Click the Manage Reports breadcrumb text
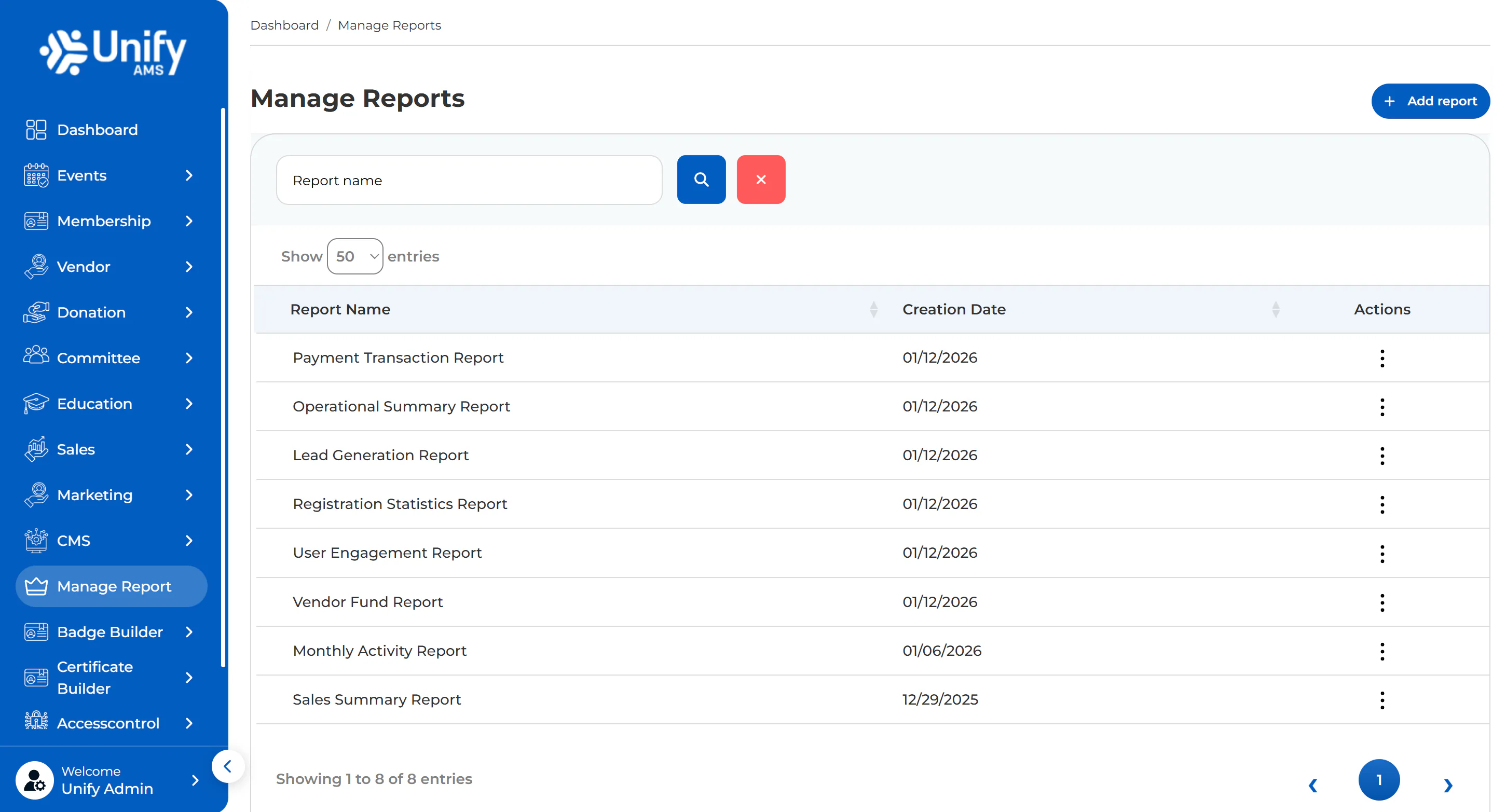 389,25
